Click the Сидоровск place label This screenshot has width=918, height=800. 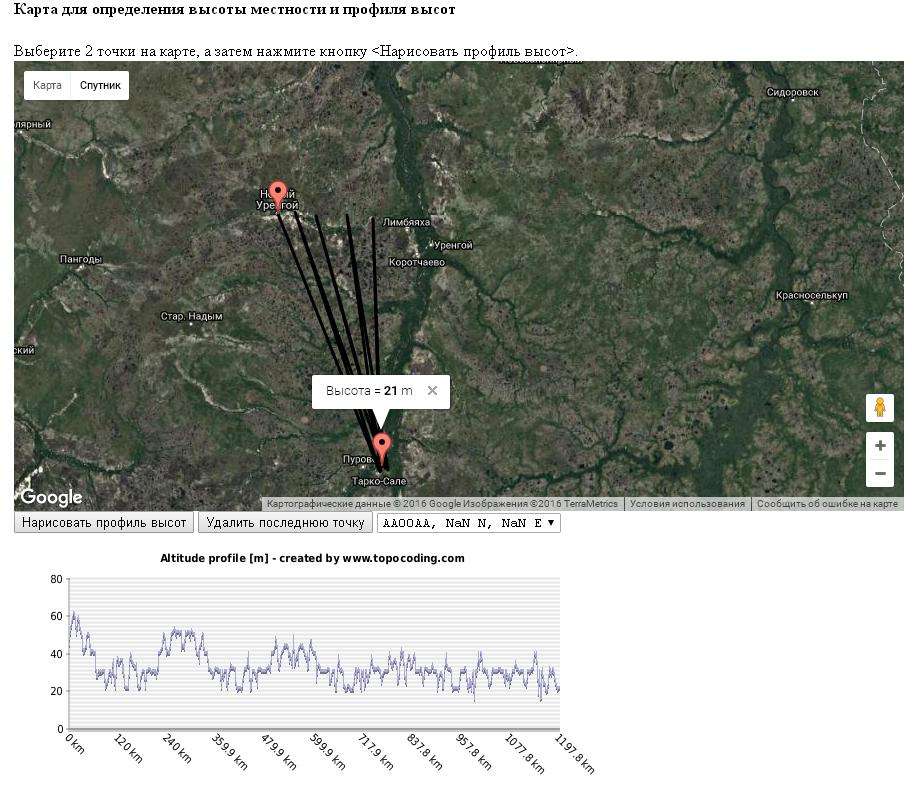tap(792, 92)
